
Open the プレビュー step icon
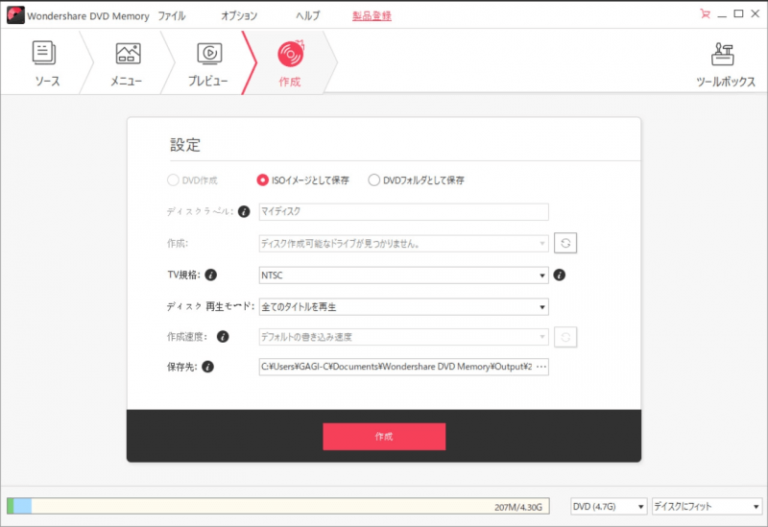208,54
